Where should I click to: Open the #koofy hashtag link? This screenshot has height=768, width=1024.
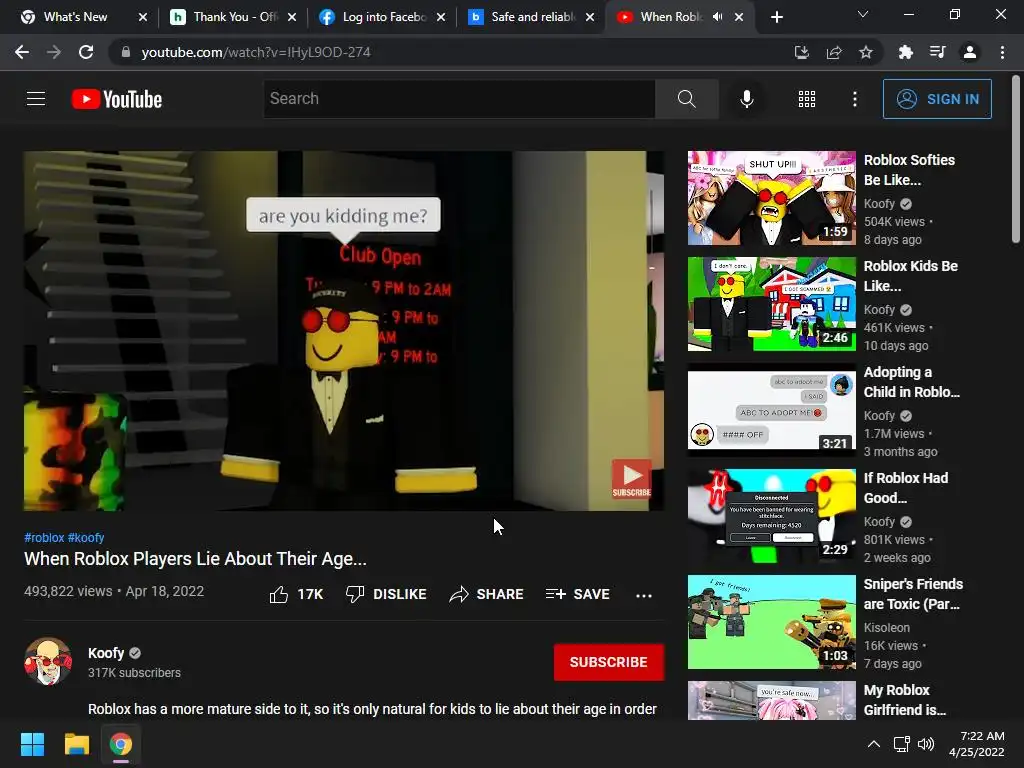[86, 537]
